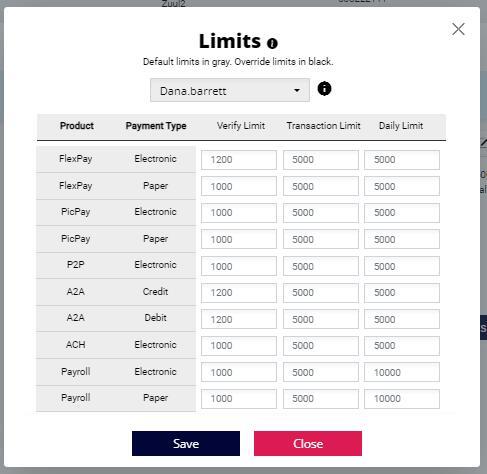
Task: Select Payroll Paper daily limit field
Action: 402,399
